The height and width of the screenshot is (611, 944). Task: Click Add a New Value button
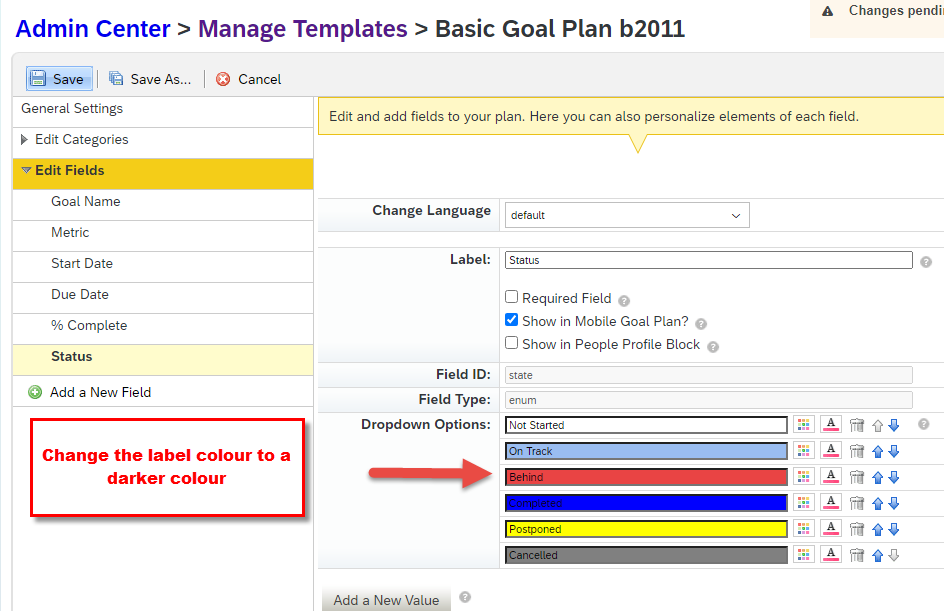pyautogui.click(x=386, y=600)
